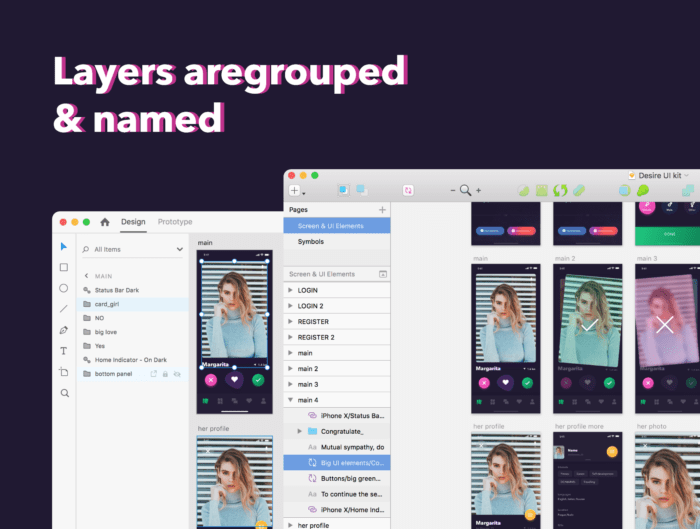
Task: Click the main 2 artboard thumbnail in Sketch
Action: [588, 338]
